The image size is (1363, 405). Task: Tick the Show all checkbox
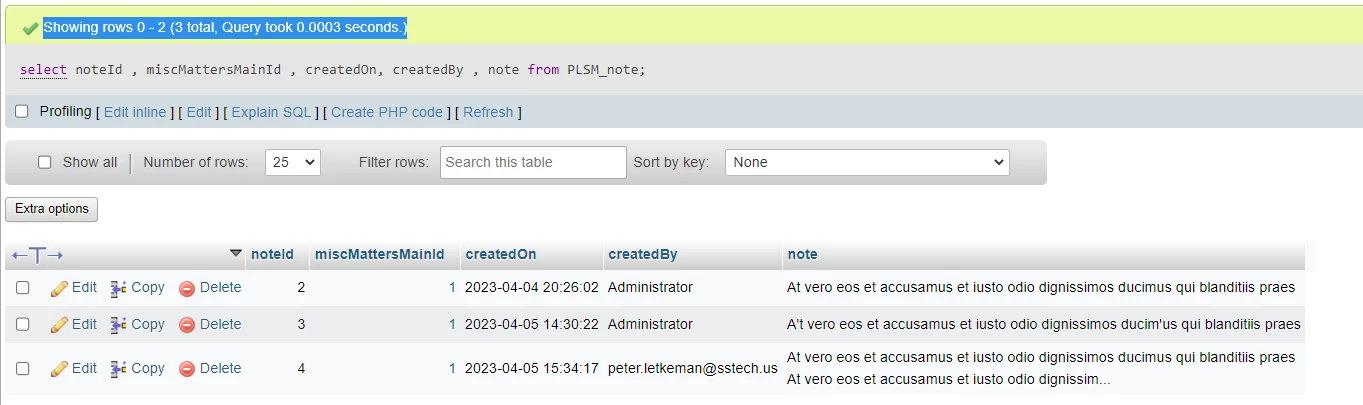point(44,162)
